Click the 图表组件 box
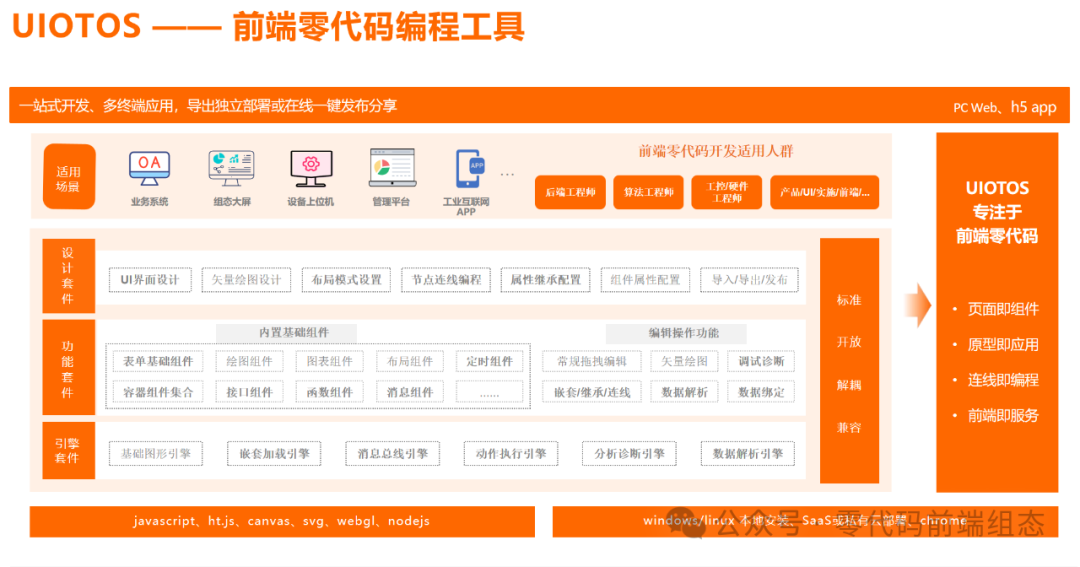 (329, 361)
